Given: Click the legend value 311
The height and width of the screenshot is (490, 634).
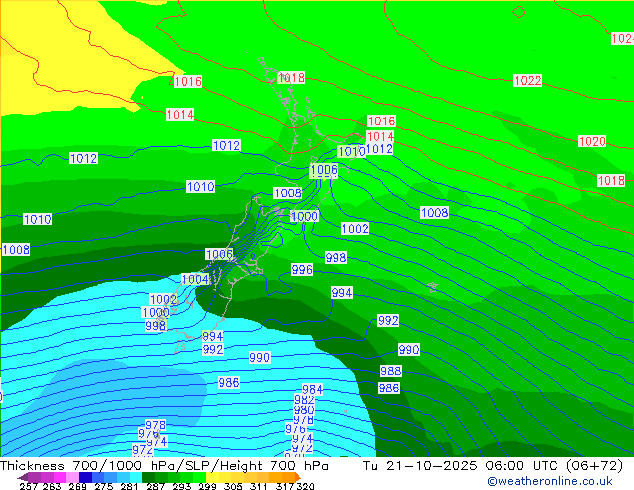Looking at the screenshot, I should 258,486.
